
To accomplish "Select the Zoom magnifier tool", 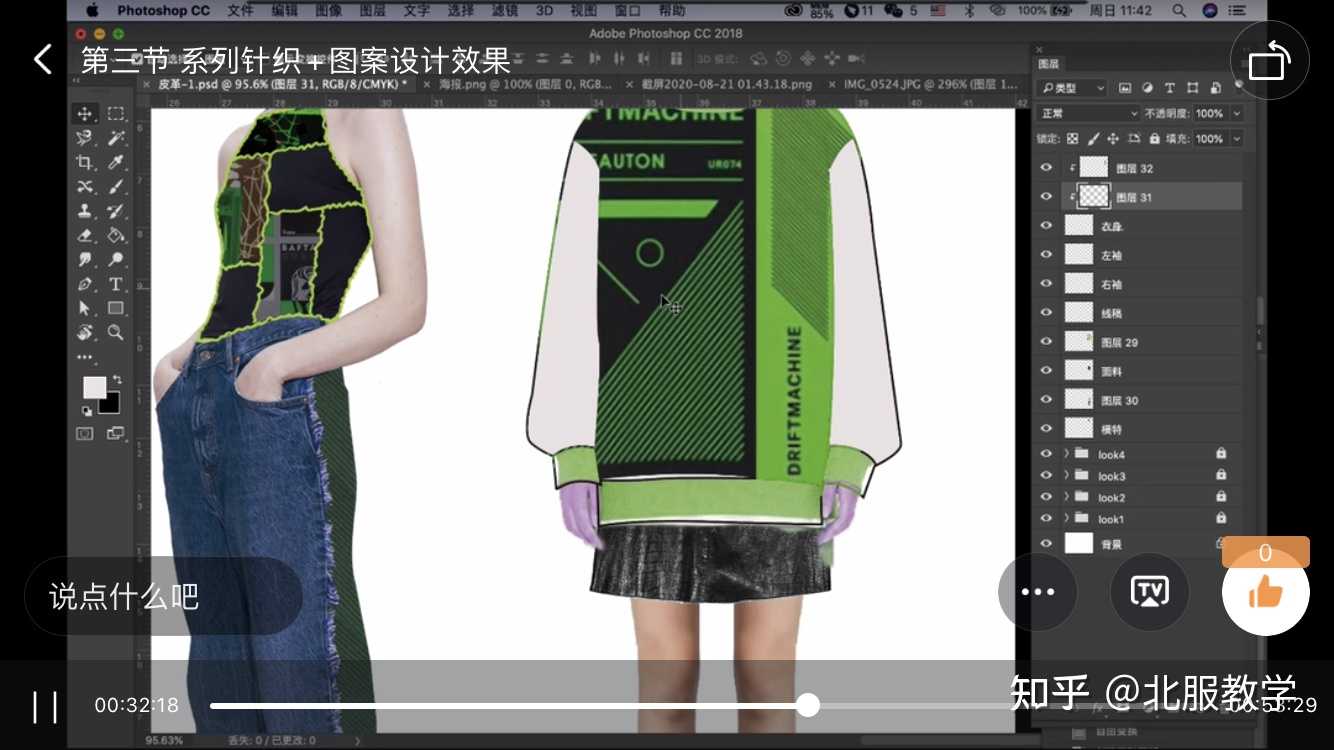I will point(116,332).
